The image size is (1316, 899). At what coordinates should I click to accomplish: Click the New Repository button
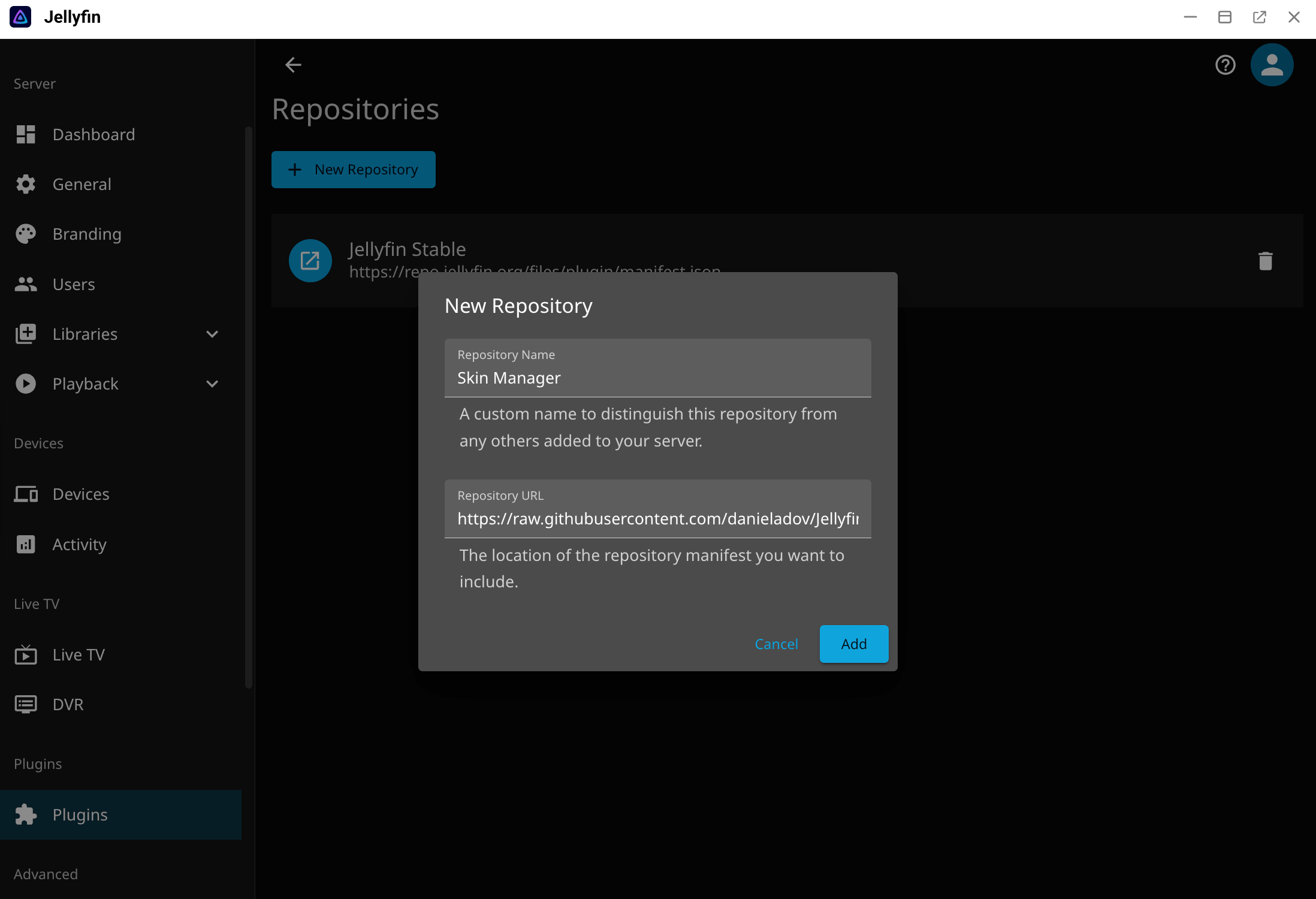pyautogui.click(x=354, y=170)
